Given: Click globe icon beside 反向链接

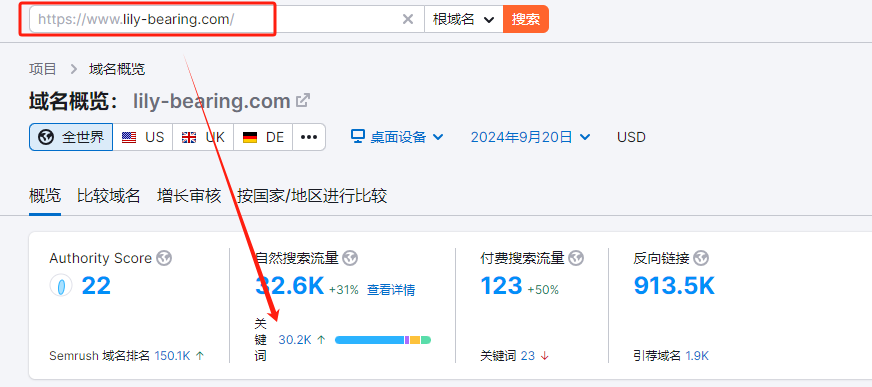Looking at the screenshot, I should [x=701, y=258].
